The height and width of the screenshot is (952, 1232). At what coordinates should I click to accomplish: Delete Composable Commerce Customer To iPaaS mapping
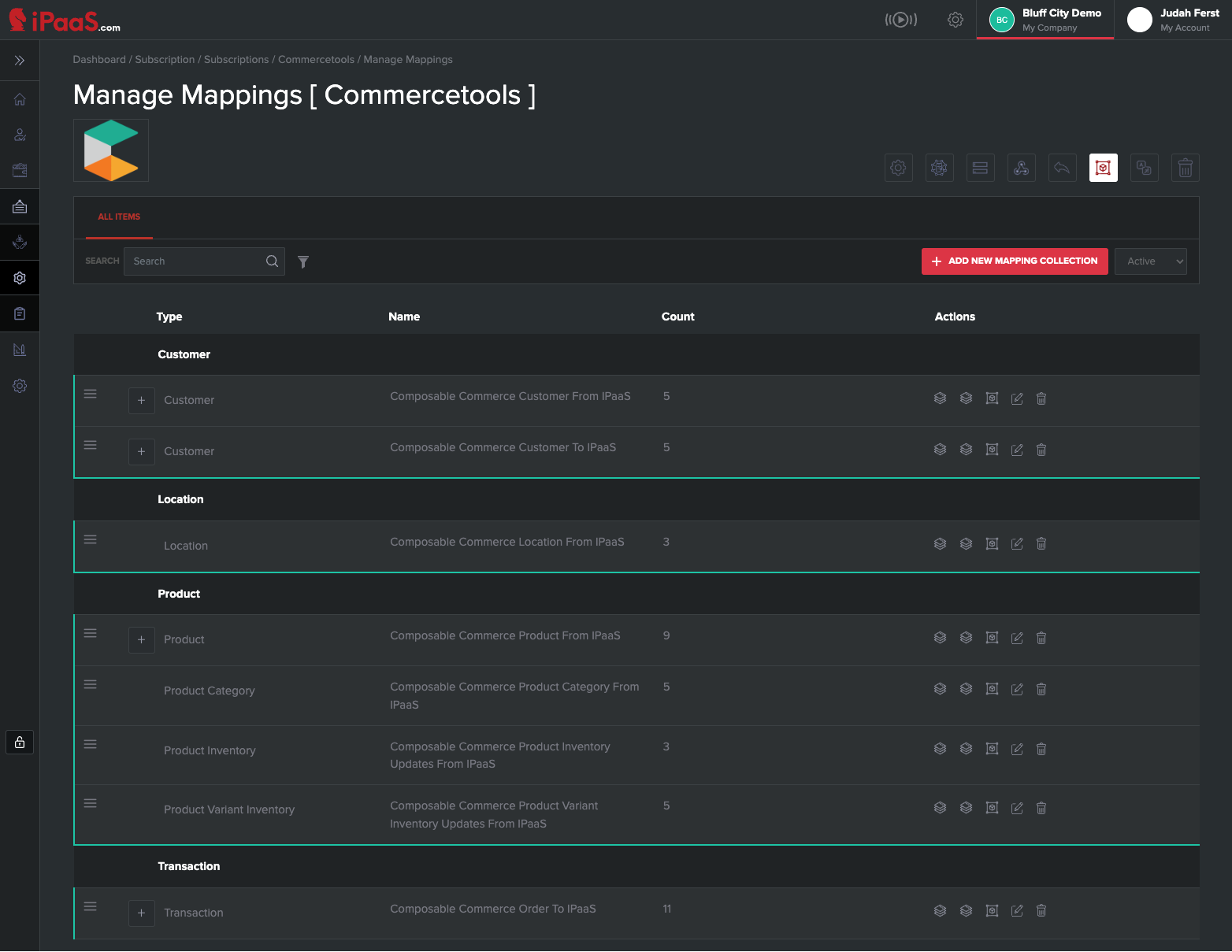(x=1041, y=450)
